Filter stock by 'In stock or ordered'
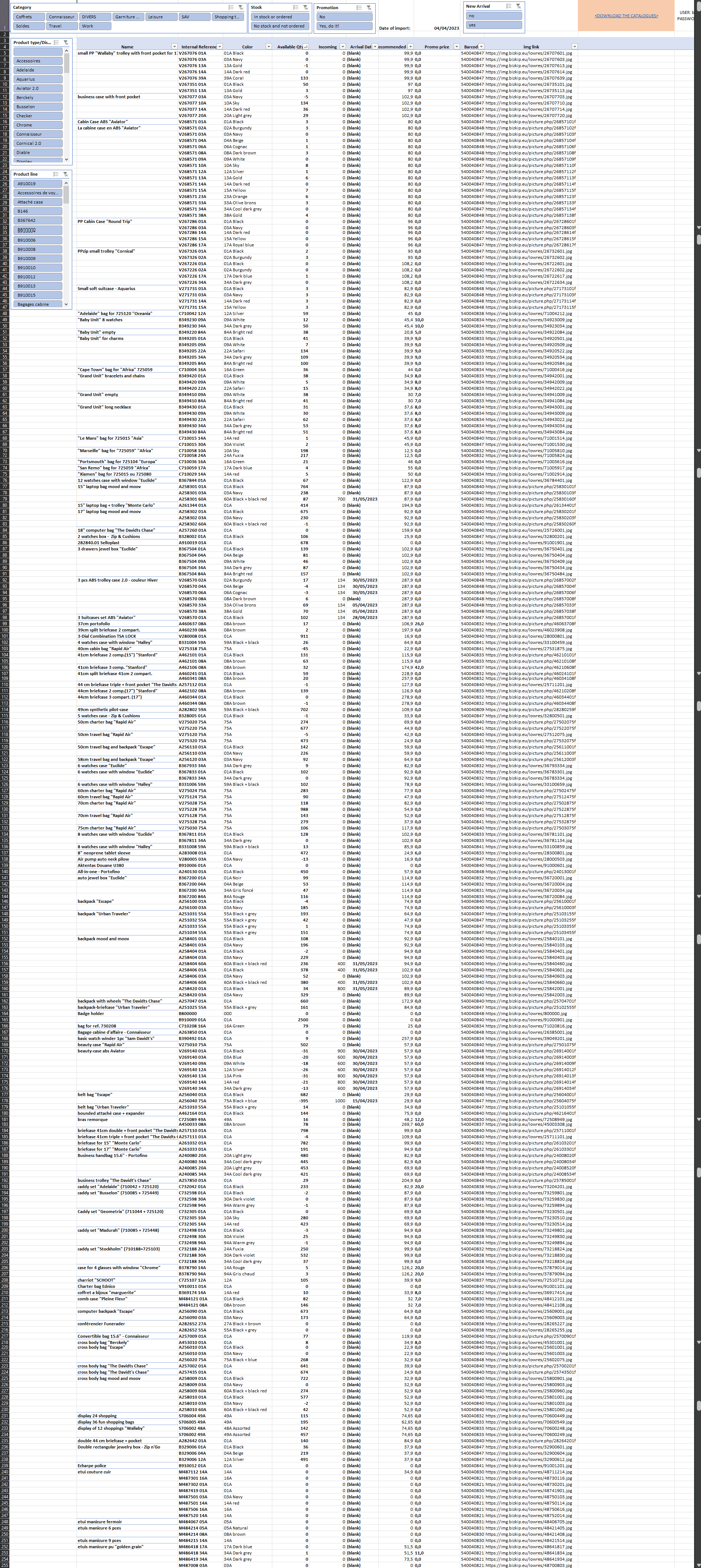Viewport: 701px width, 1568px height. [280, 17]
